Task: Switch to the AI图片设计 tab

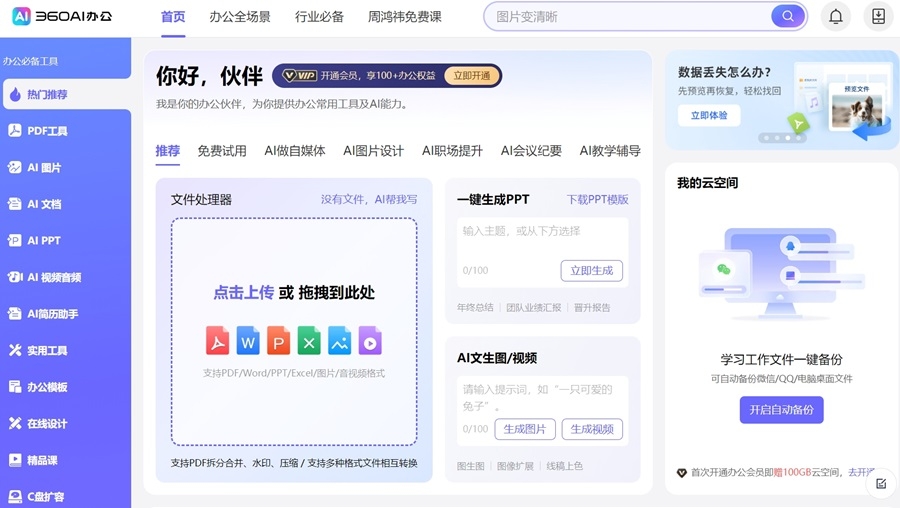Action: [374, 151]
